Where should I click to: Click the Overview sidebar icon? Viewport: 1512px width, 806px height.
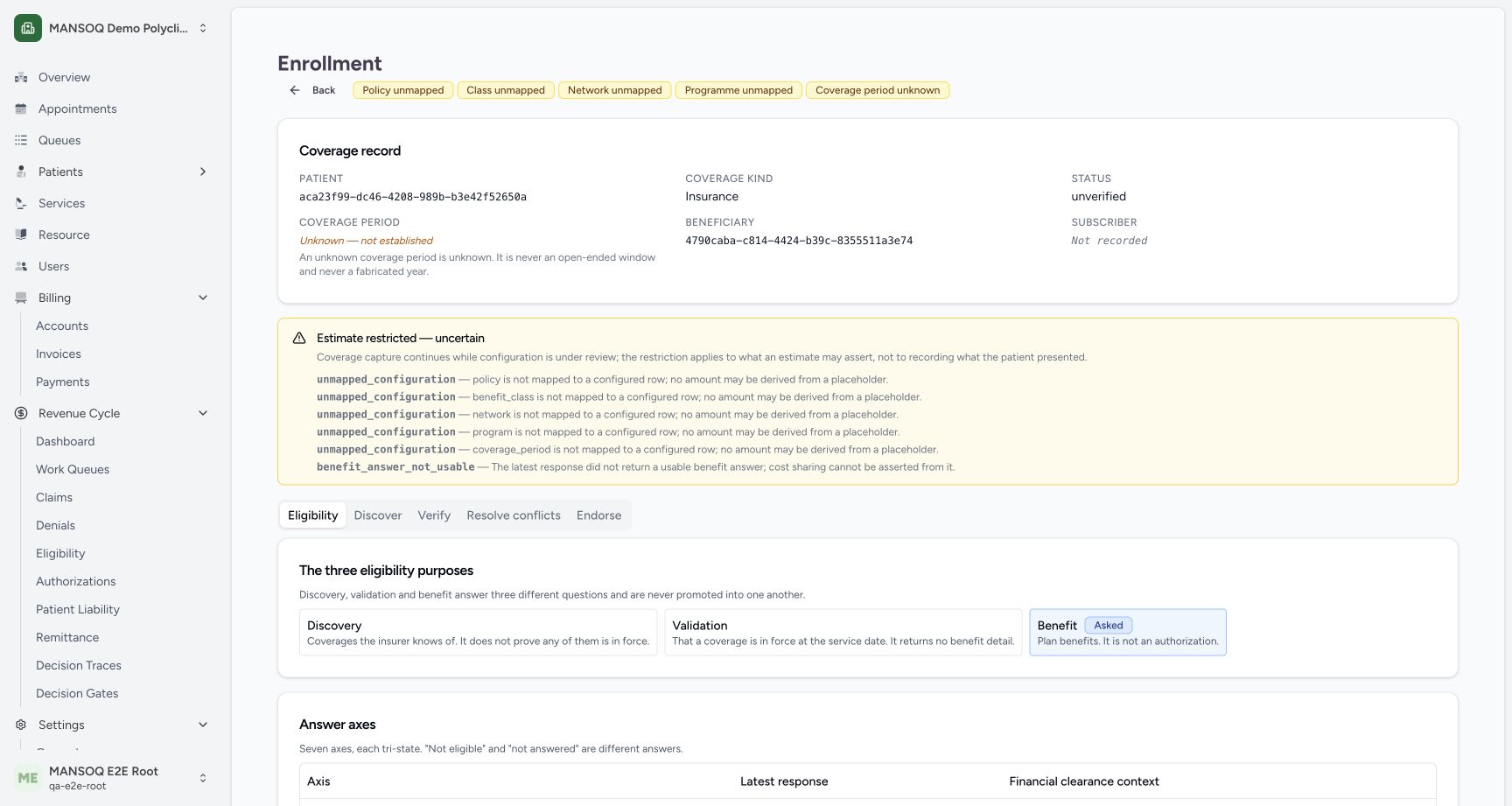coord(21,77)
